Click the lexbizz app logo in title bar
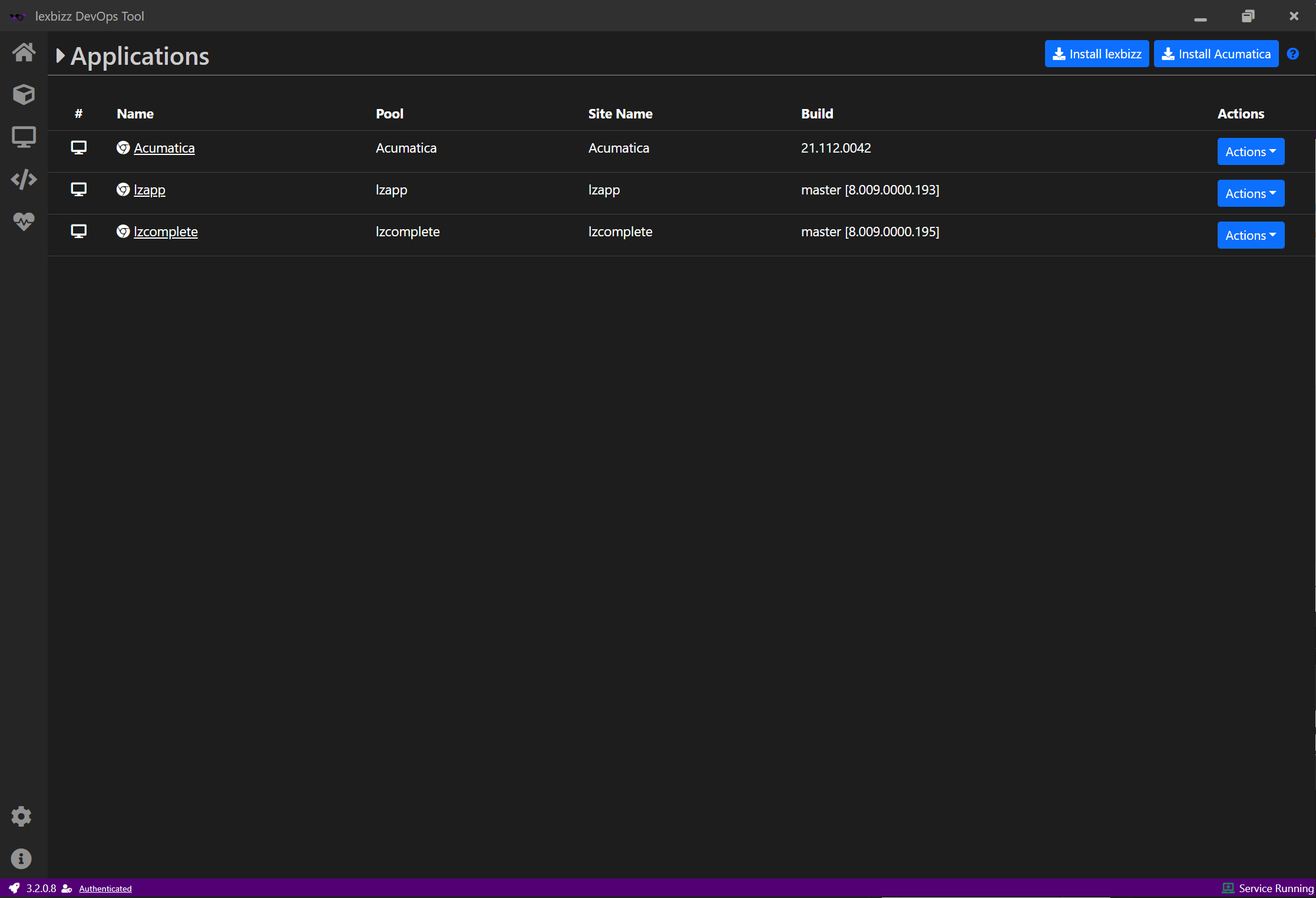 (18, 16)
